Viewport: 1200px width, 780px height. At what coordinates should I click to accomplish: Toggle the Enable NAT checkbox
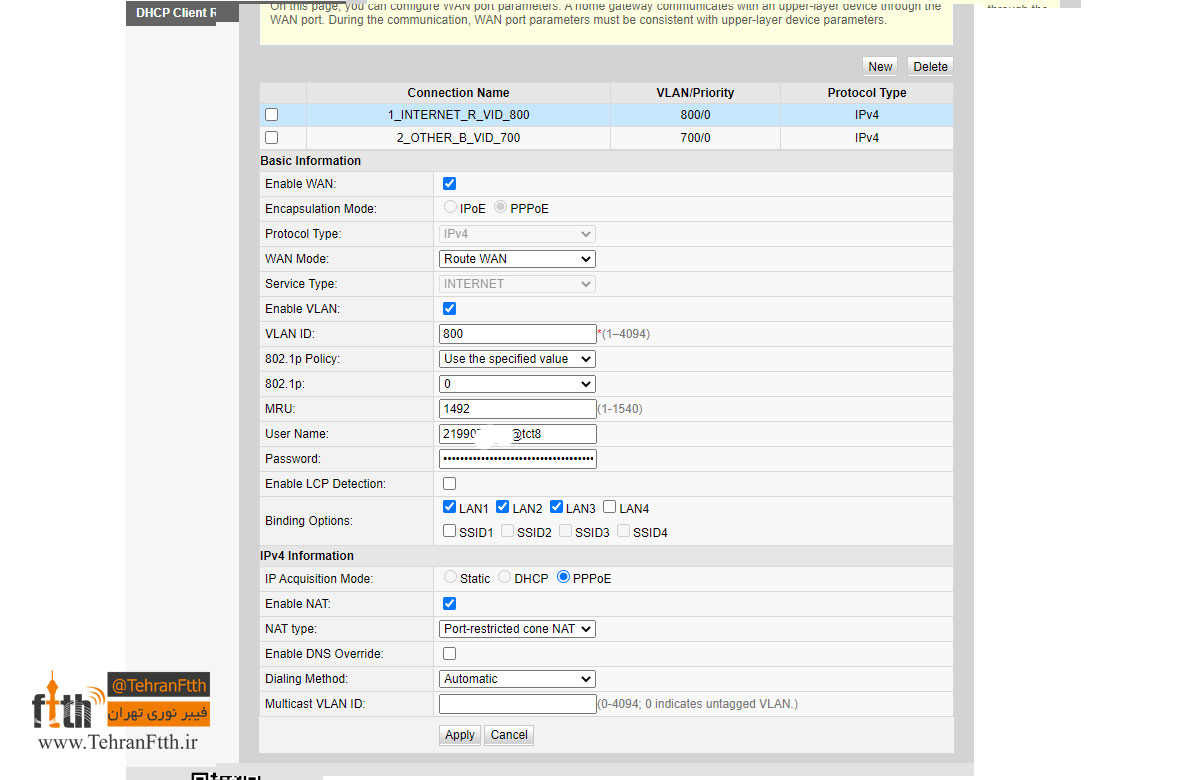tap(449, 604)
